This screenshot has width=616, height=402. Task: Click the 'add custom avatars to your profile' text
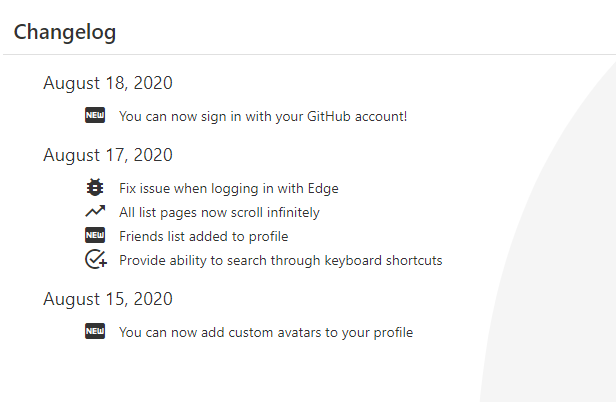pos(265,332)
